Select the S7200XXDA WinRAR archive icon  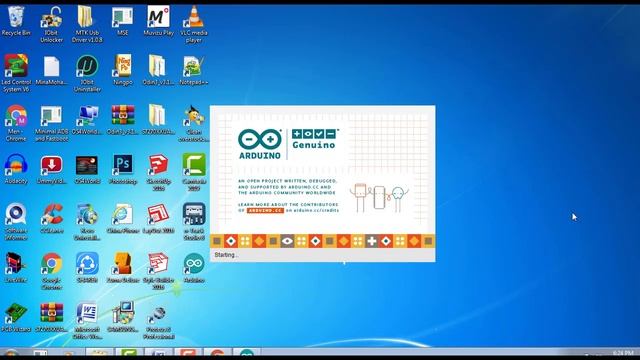pos(51,317)
